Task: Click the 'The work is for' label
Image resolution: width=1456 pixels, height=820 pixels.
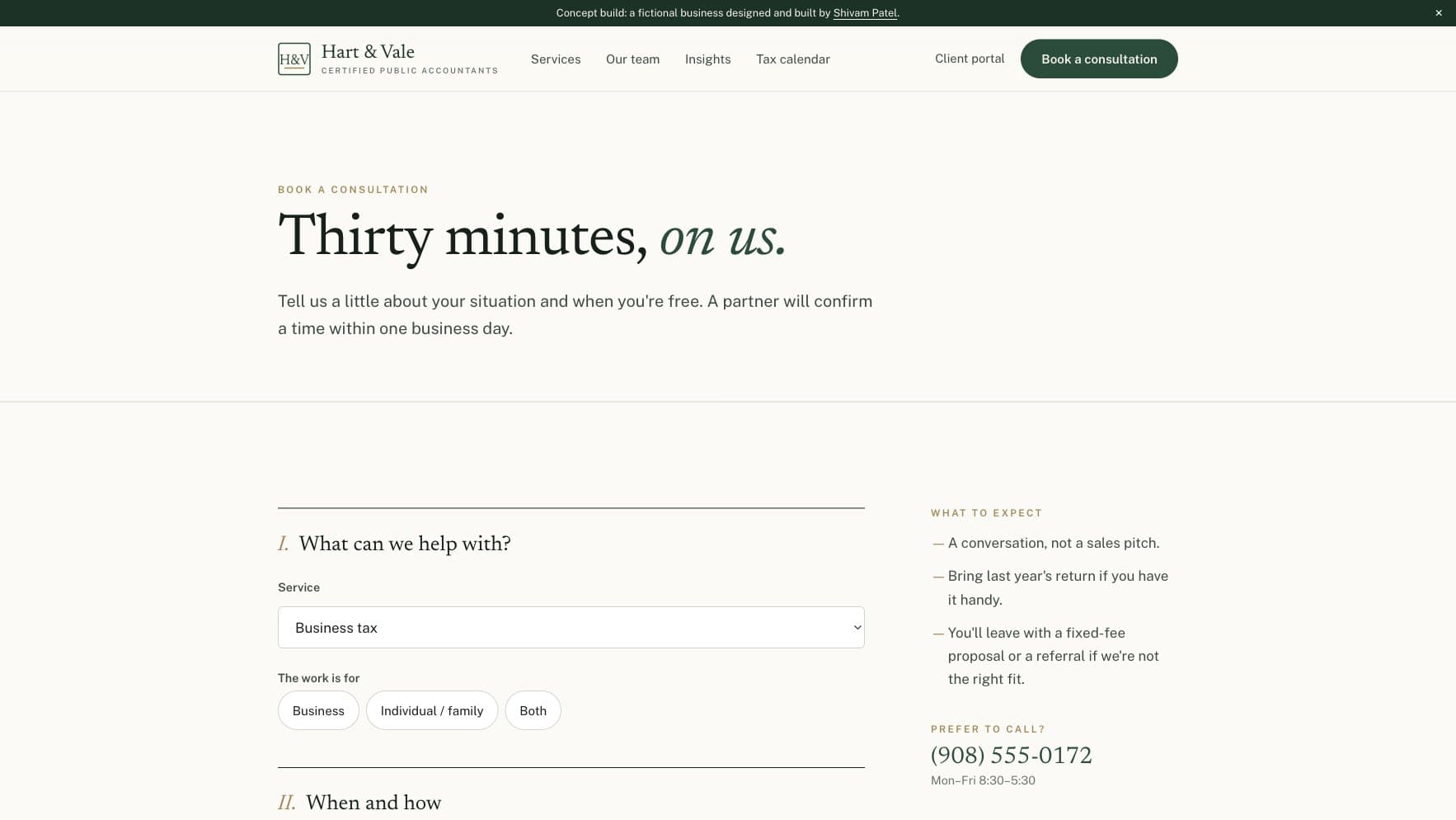Action: pyautogui.click(x=319, y=678)
